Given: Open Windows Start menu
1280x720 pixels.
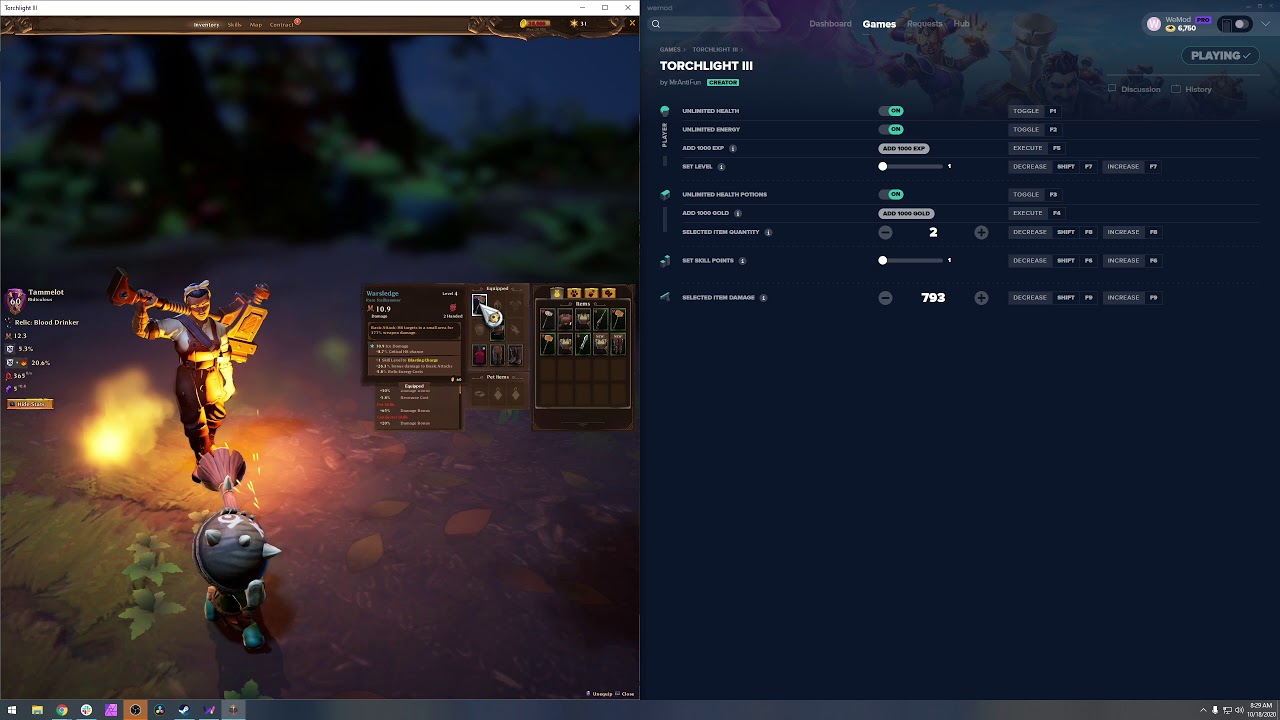Looking at the screenshot, I should (11, 710).
